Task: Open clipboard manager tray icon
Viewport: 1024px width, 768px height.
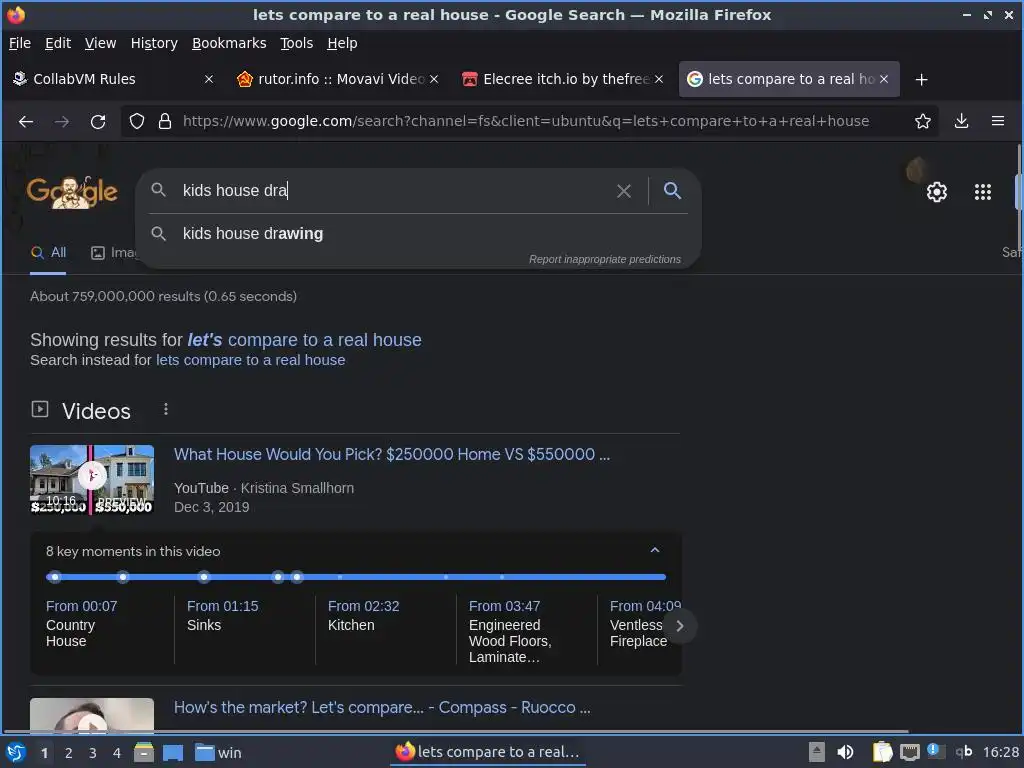Action: [882, 752]
